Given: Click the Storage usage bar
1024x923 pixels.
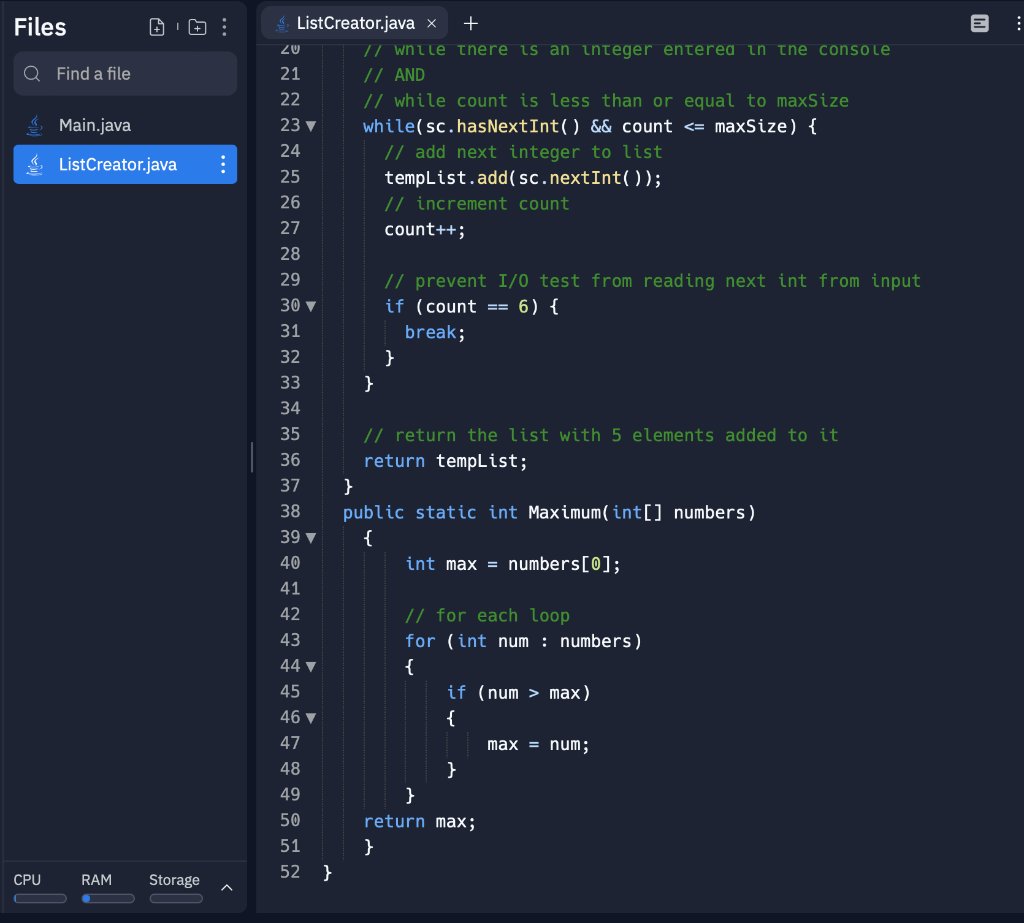Looking at the screenshot, I should point(176,899).
